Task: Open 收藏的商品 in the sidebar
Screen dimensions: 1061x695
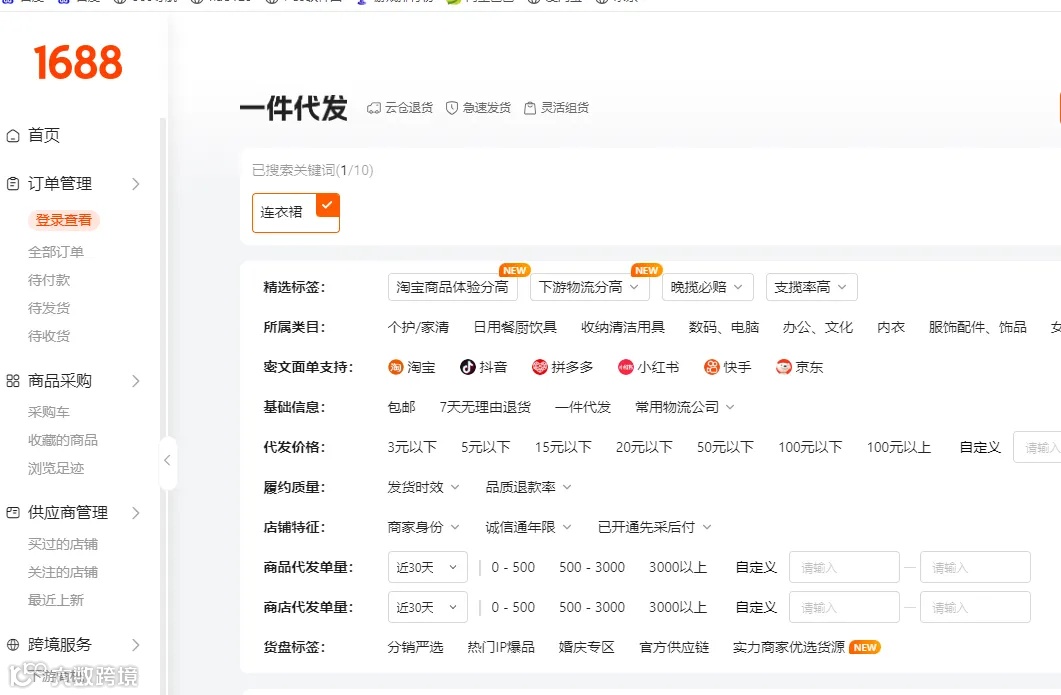Action: tap(62, 440)
